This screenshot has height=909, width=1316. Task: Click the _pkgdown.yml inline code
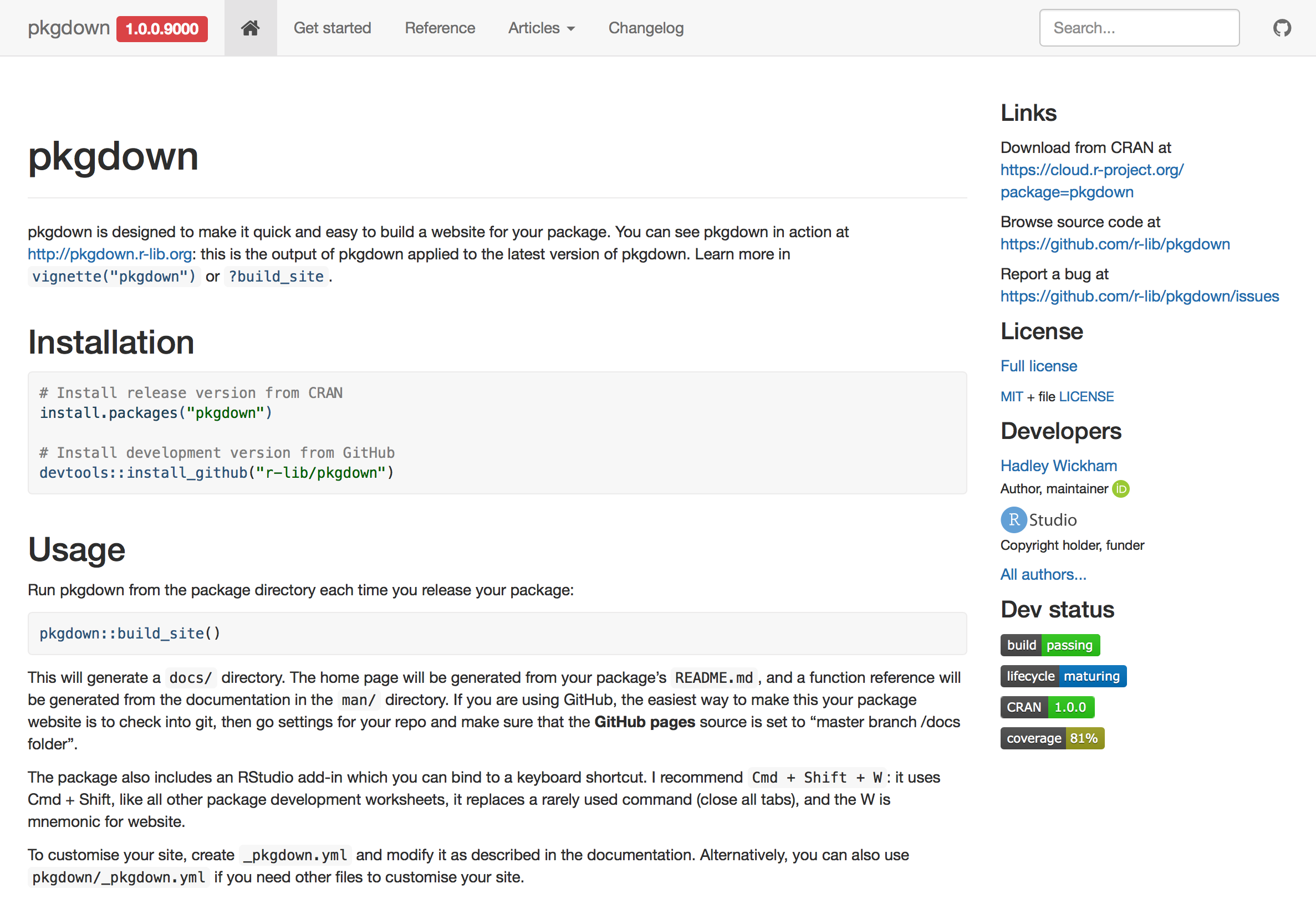point(295,854)
